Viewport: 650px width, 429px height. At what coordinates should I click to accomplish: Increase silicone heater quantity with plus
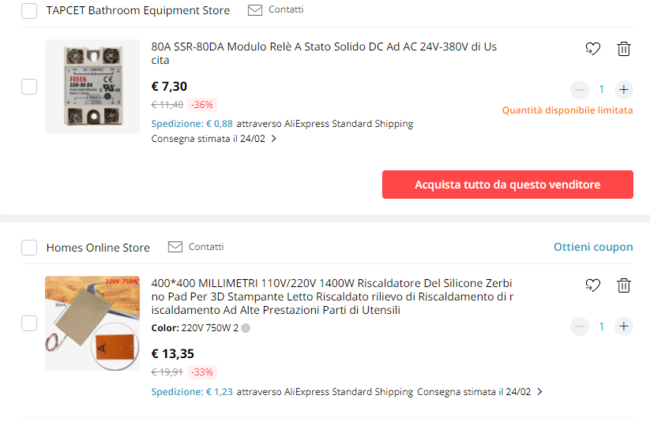pyautogui.click(x=624, y=326)
